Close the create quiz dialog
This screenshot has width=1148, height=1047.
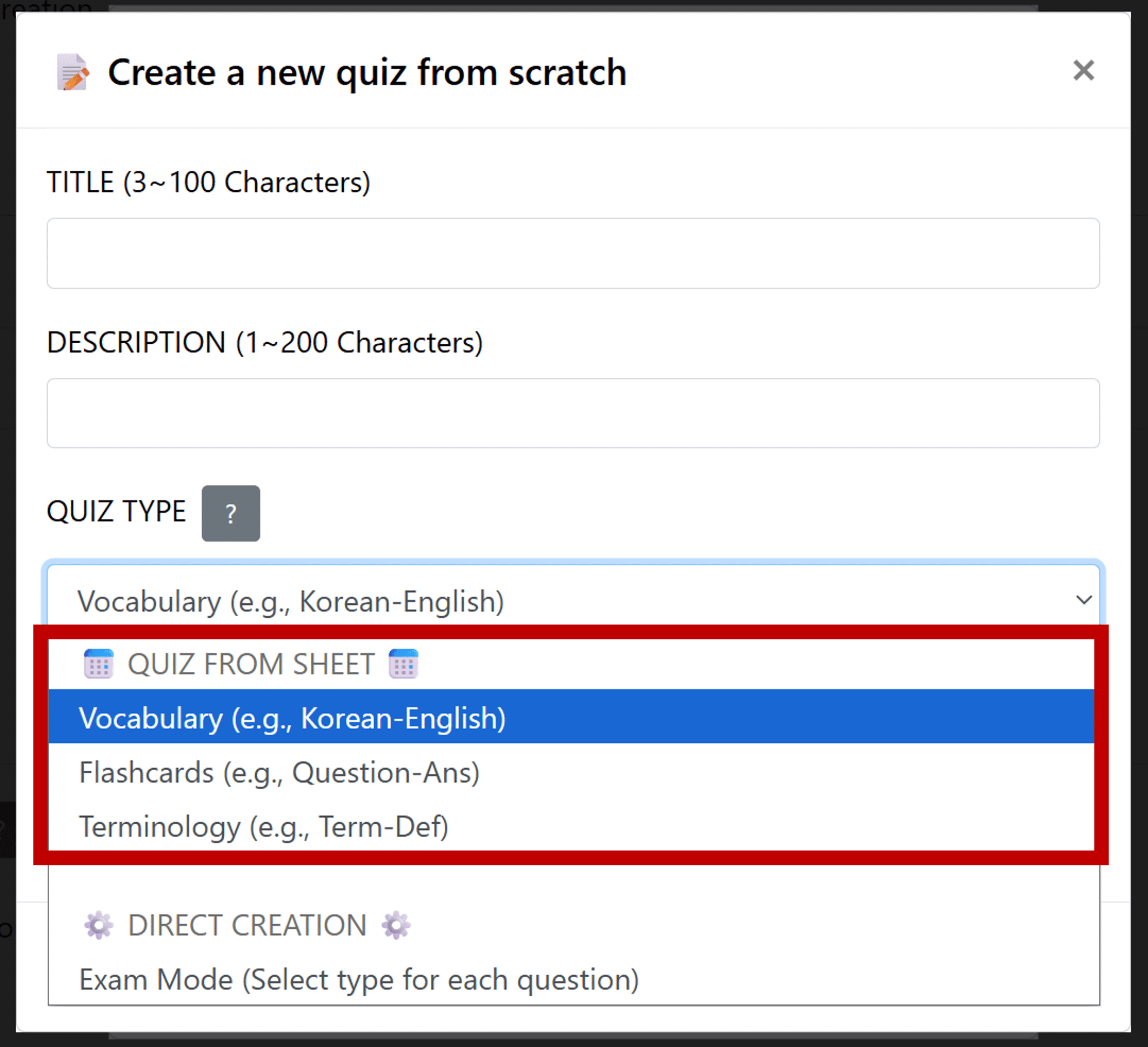point(1083,71)
